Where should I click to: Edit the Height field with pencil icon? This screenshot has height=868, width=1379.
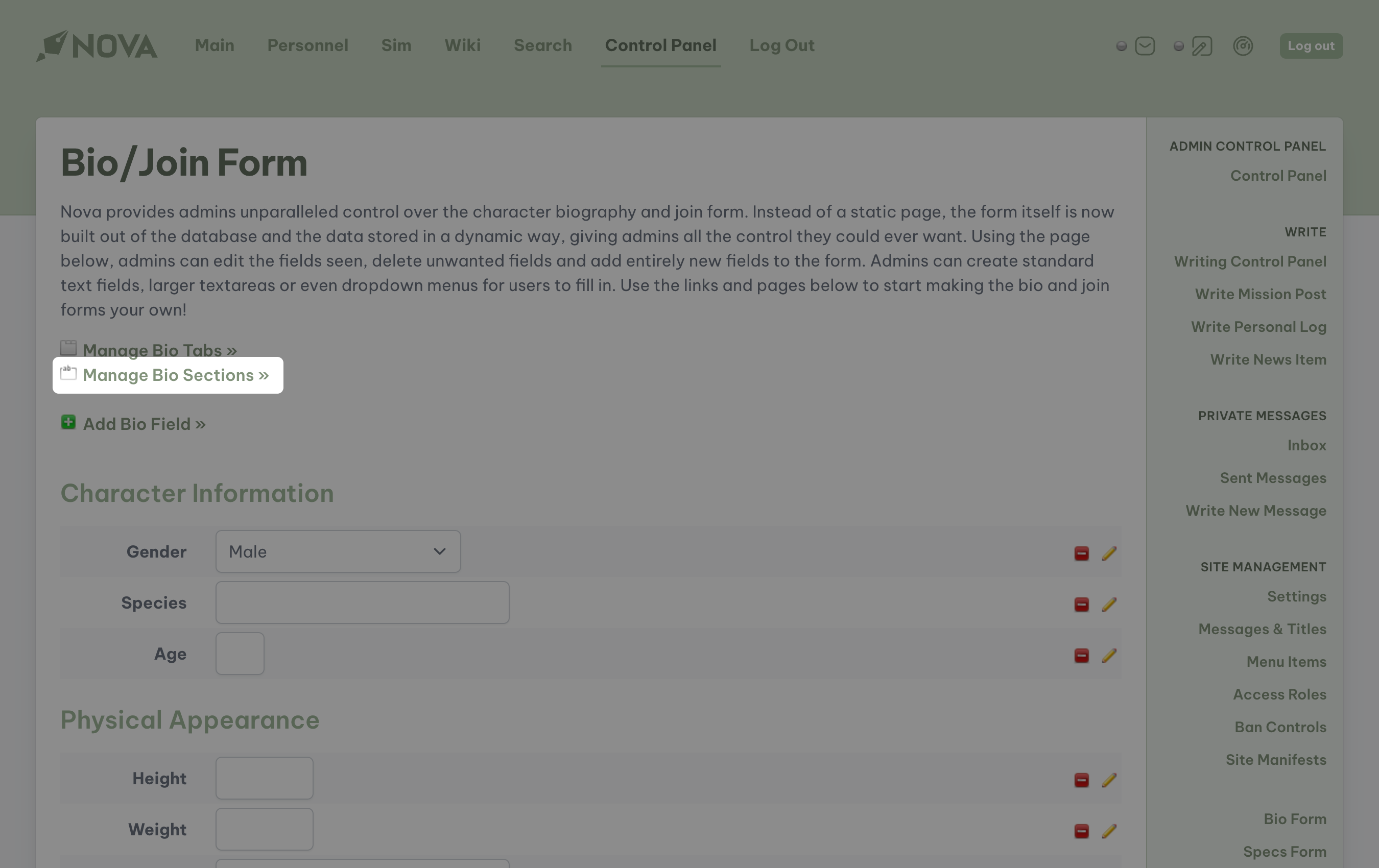(1109, 780)
